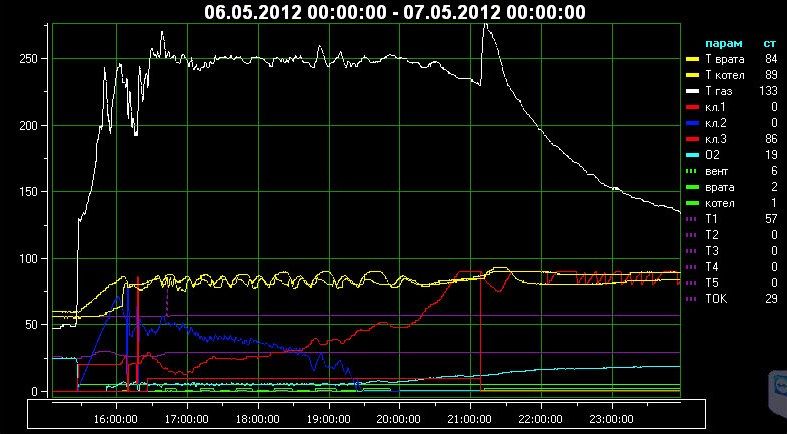The image size is (787, 434).
Task: Click value 19 in O2 row
Action: click(x=771, y=155)
